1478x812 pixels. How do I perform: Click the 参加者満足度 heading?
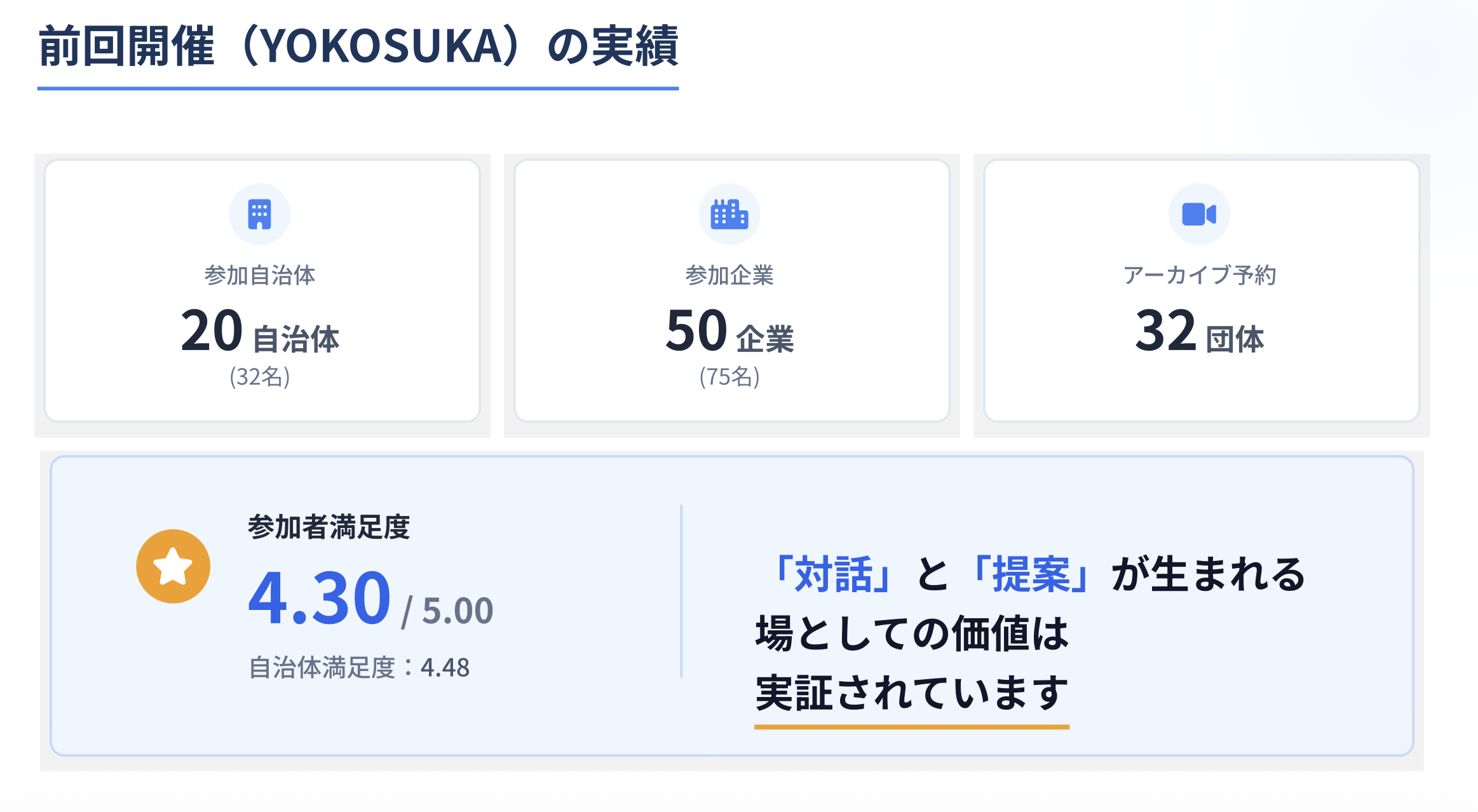click(x=329, y=527)
